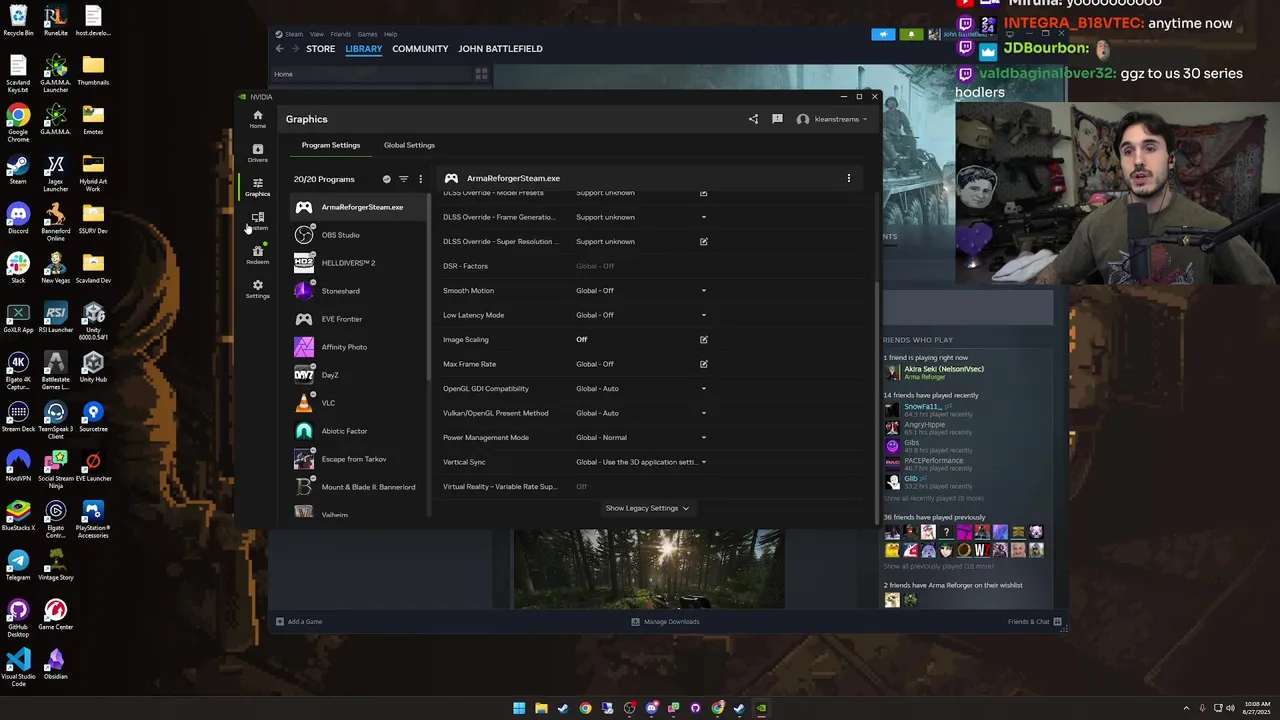This screenshot has height=720, width=1280.
Task: Open the three-dot menu for ArmaReforgerSteam.exe
Action: 849,178
